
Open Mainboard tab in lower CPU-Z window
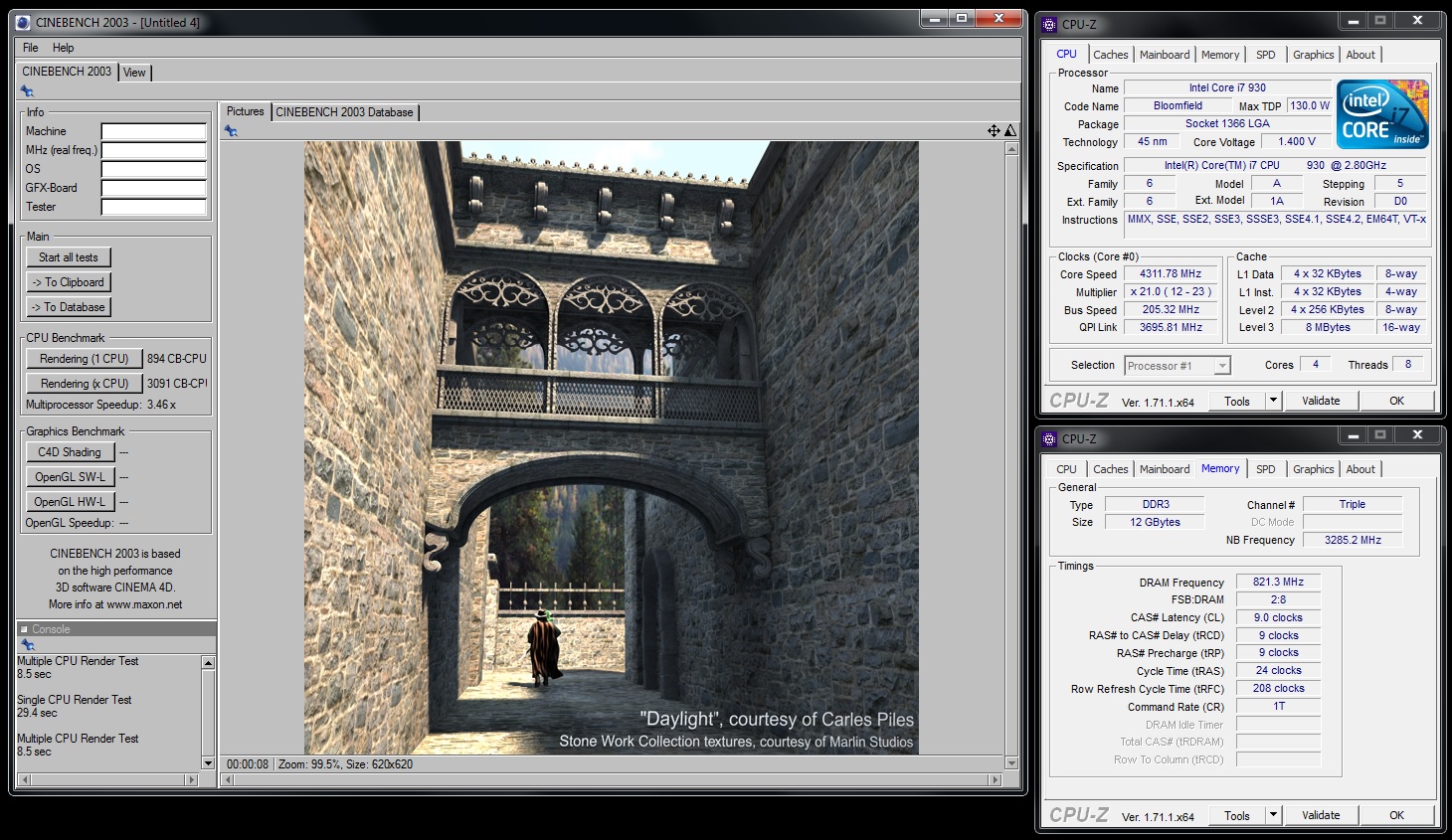pos(1165,469)
